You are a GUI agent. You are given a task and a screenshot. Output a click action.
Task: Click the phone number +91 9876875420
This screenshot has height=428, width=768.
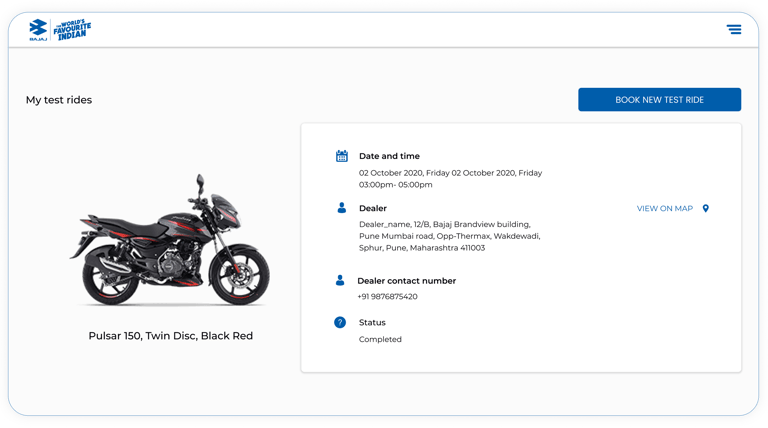(387, 296)
